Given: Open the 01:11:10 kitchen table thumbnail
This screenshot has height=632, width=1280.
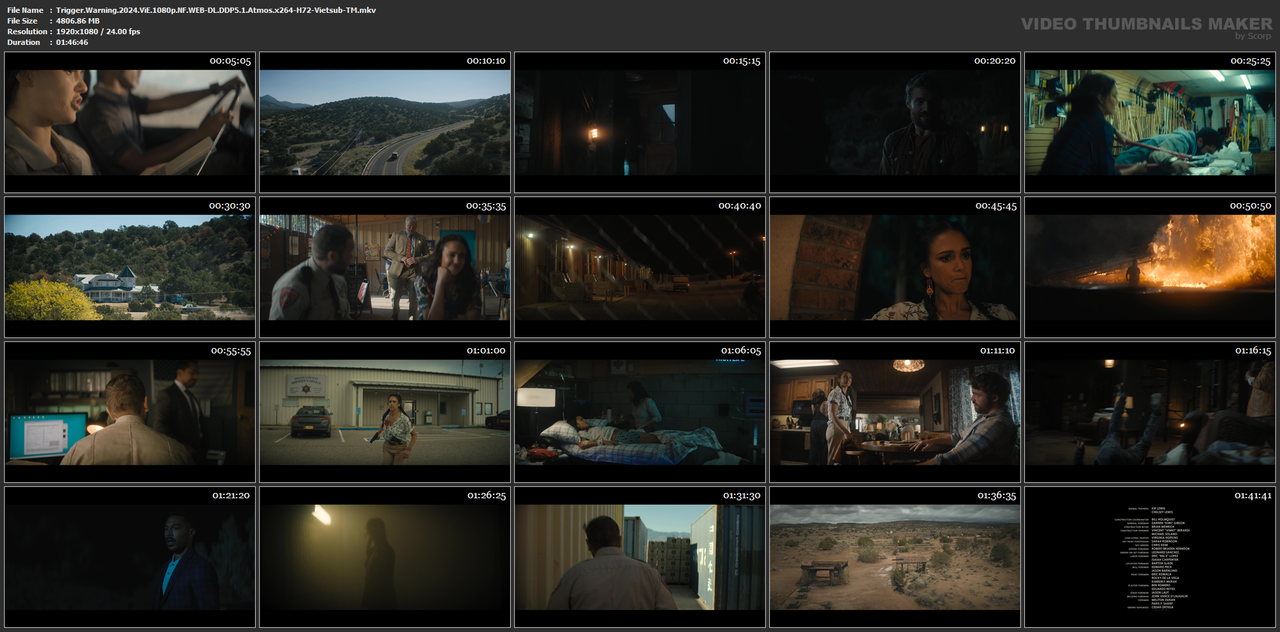Looking at the screenshot, I should coord(895,412).
